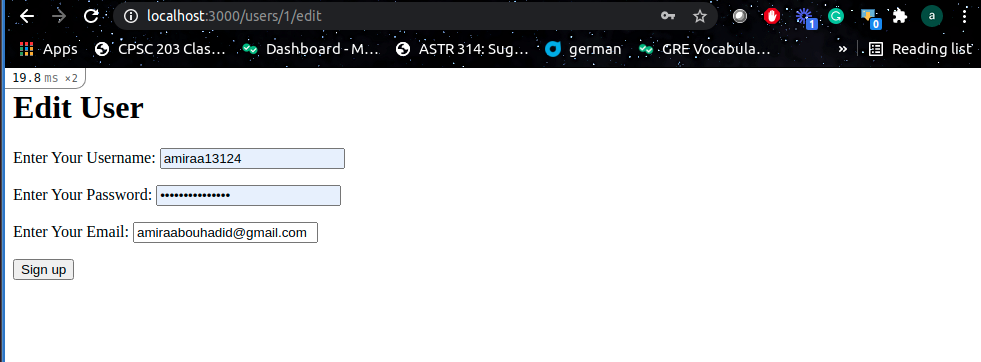Open Chrome's three-dot menu
Screen dimensions: 981x362
[x=964, y=16]
